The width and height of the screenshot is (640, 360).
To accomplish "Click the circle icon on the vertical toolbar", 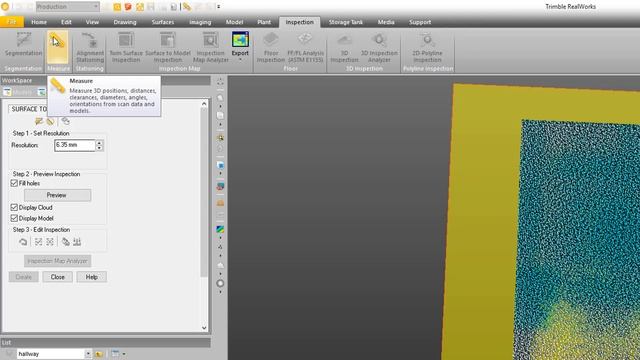I will [220, 283].
